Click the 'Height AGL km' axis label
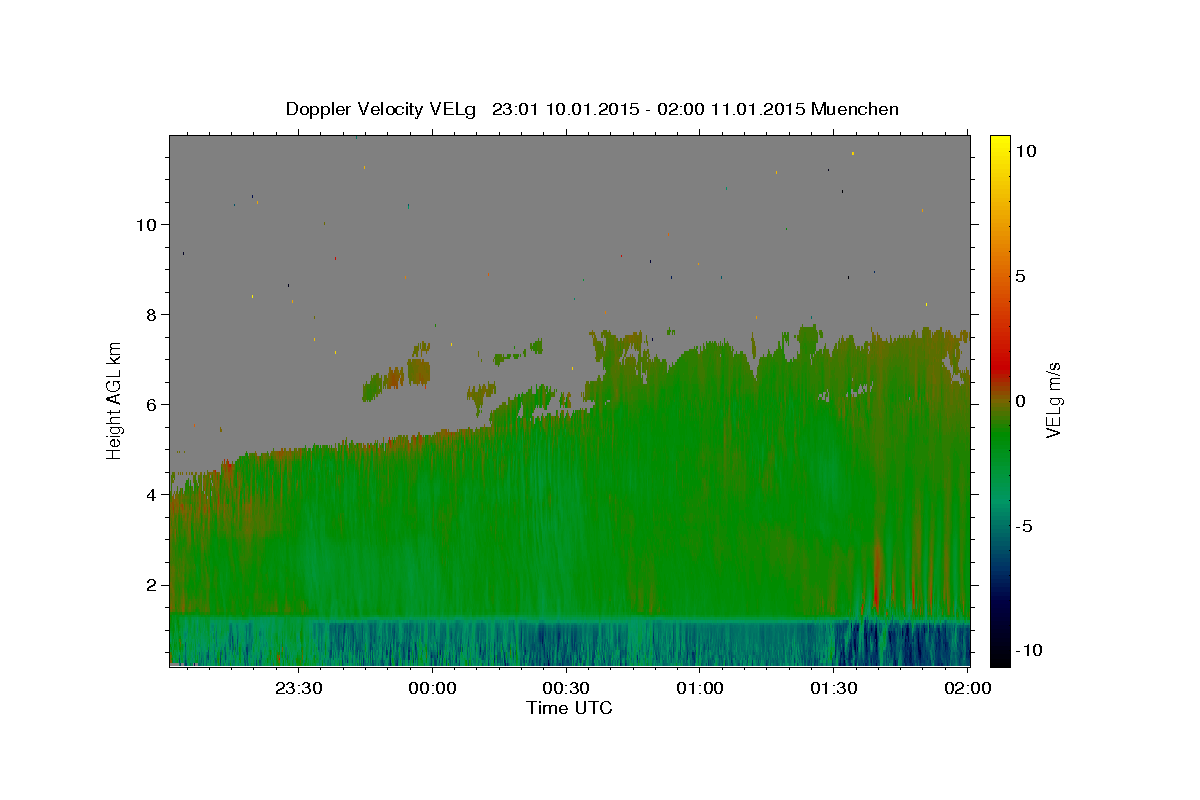The width and height of the screenshot is (1200, 800). (115, 401)
